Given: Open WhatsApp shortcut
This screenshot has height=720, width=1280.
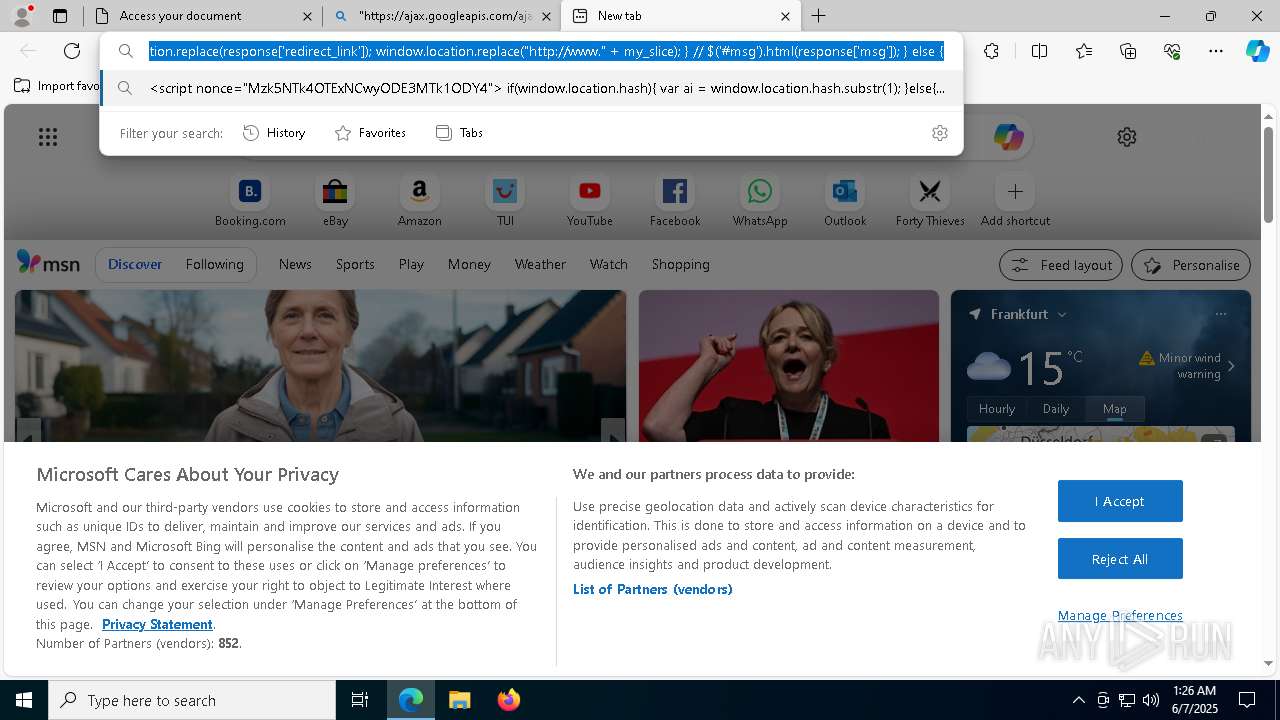Looking at the screenshot, I should click(x=760, y=200).
